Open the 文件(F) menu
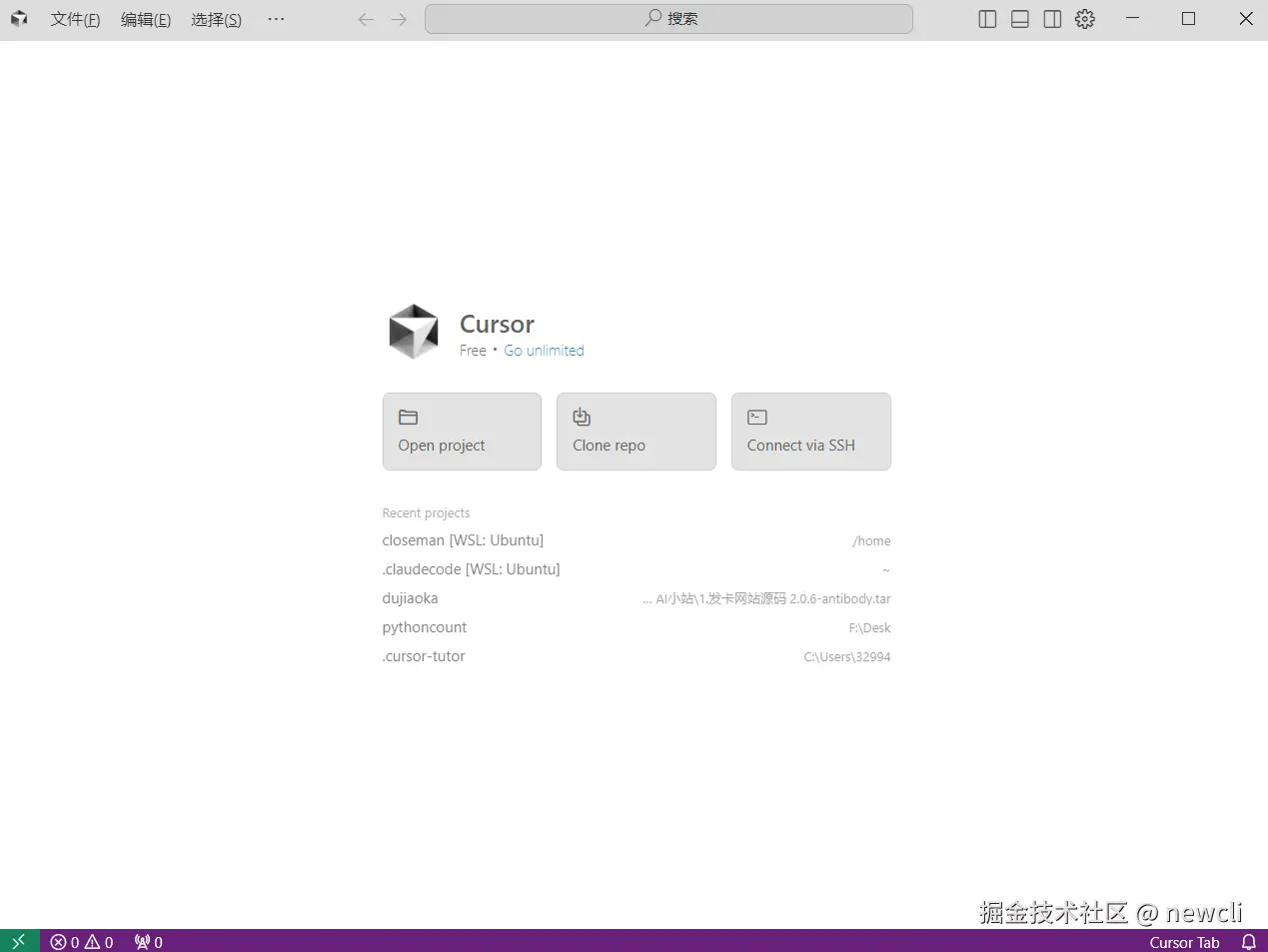Viewport: 1268px width, 952px height. point(75,19)
